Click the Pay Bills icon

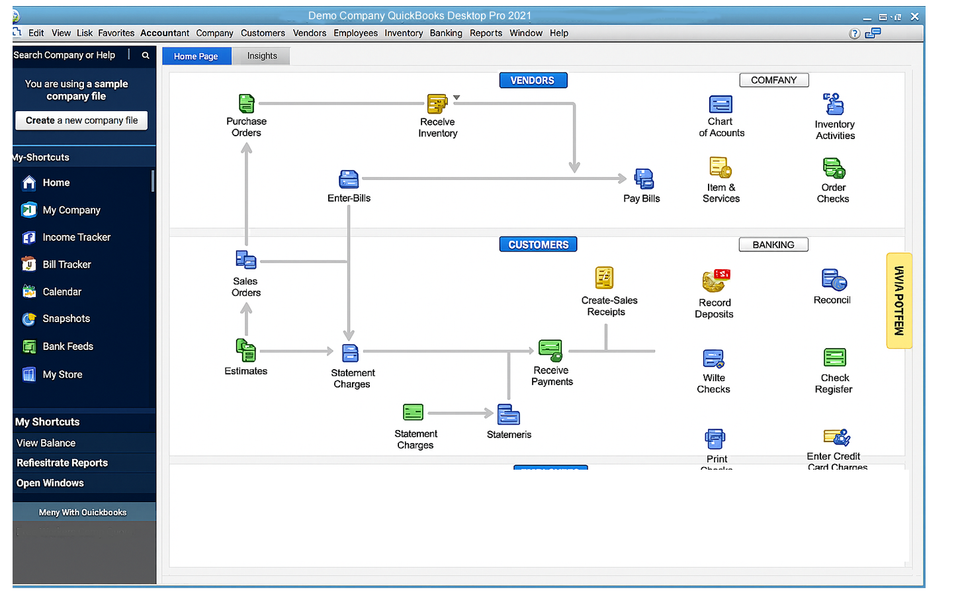[641, 178]
